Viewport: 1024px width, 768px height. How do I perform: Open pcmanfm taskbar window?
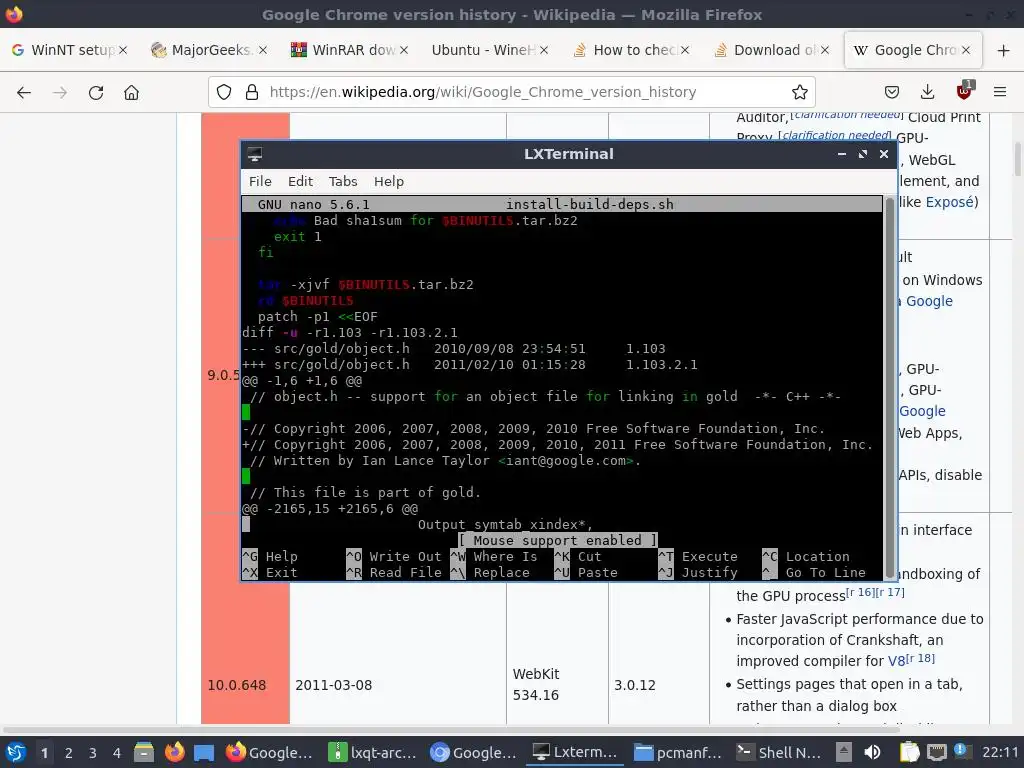(x=678, y=752)
